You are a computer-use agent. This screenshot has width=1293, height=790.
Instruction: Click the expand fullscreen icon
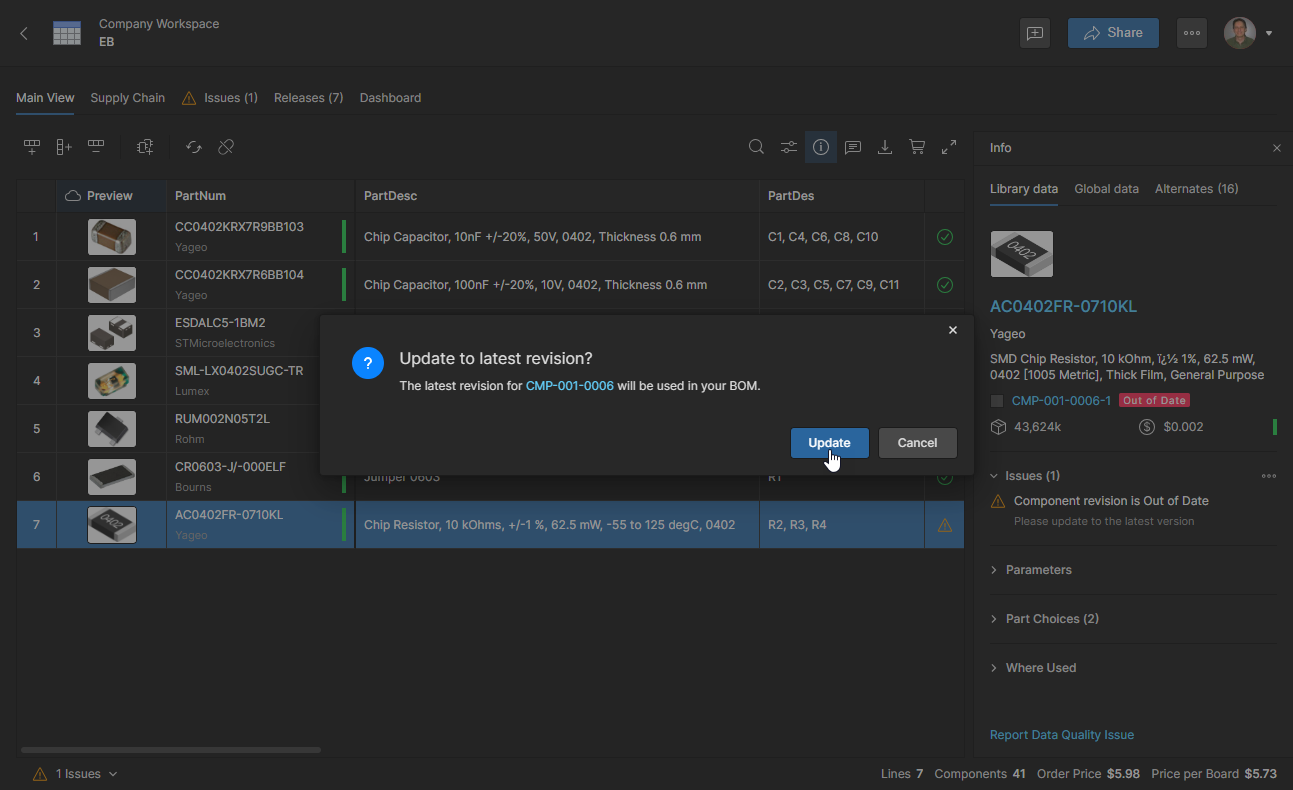(x=949, y=147)
